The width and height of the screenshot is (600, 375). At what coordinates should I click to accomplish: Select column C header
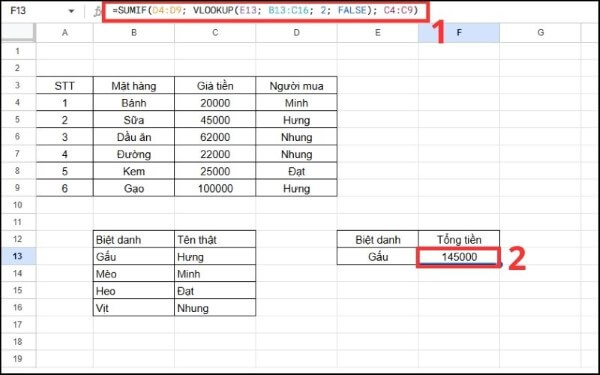[x=215, y=33]
